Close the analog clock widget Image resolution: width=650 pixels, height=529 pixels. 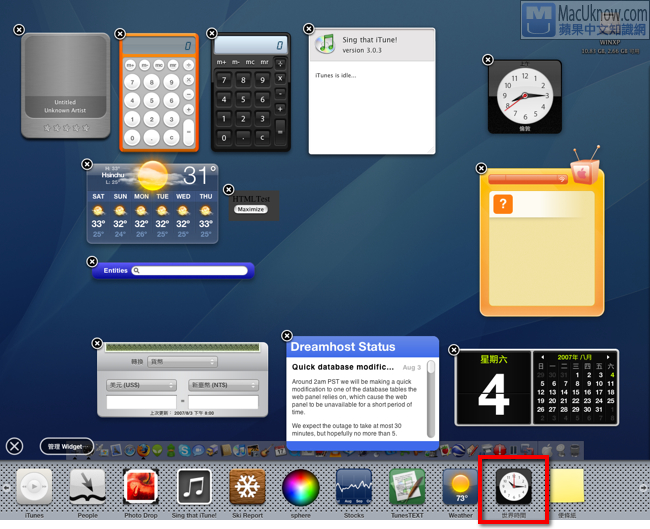488,60
